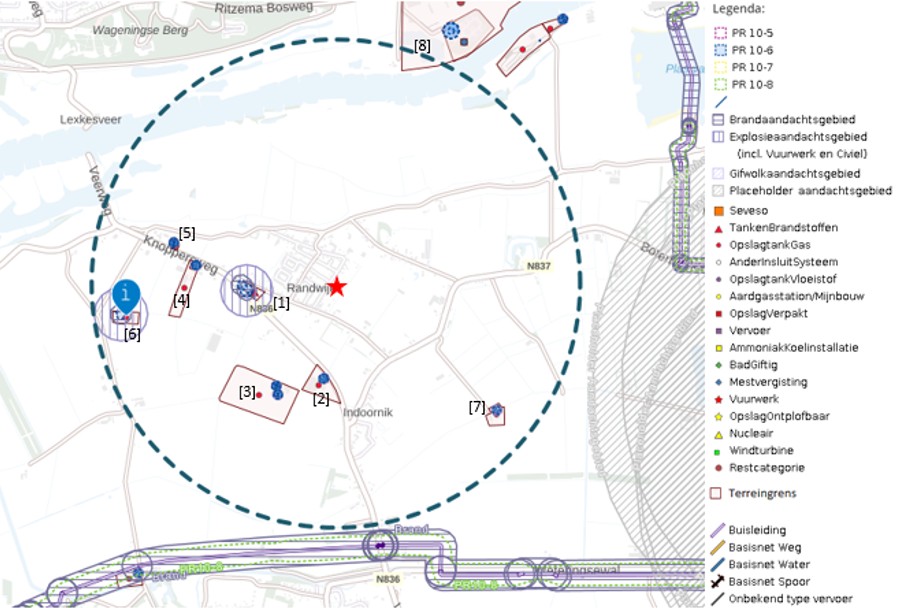
Task: Select the Brandaandachtsgebied legend label
Action: 792,120
